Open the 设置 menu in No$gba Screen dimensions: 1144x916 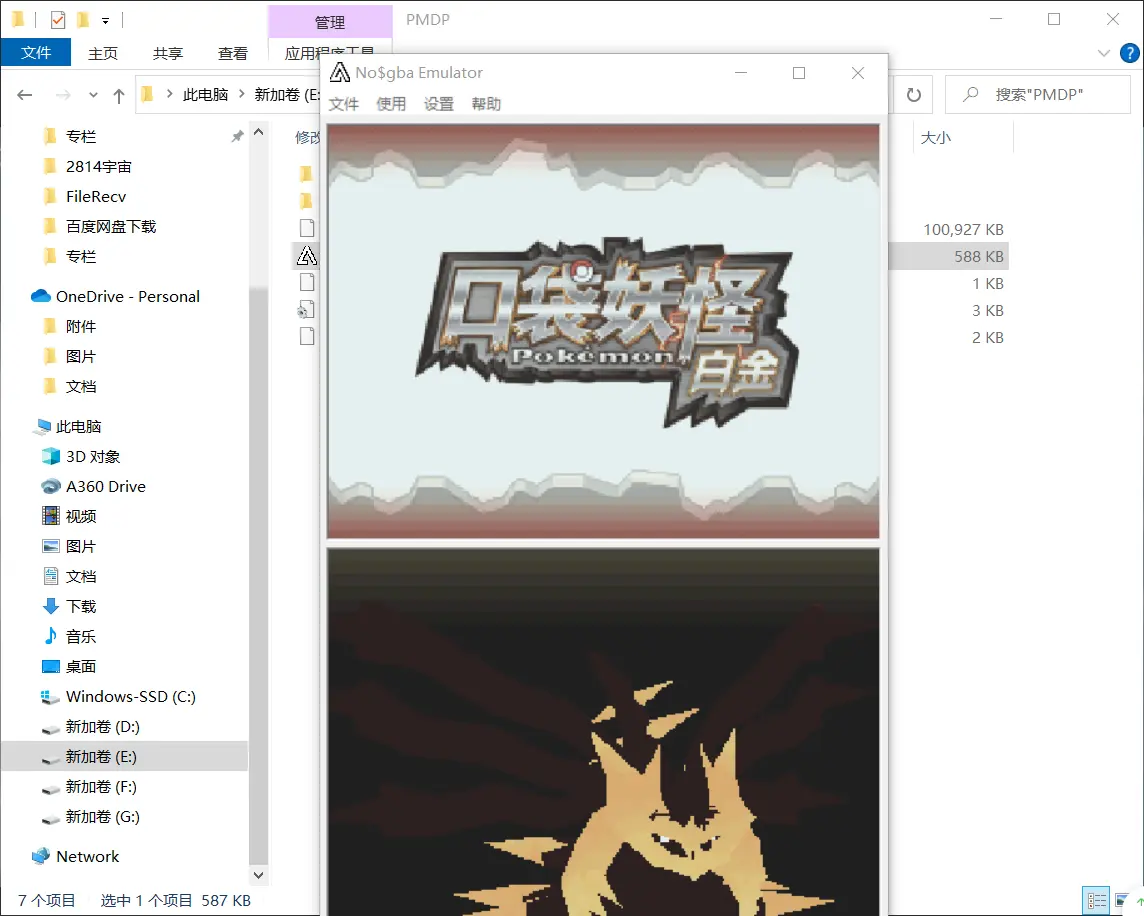438,104
